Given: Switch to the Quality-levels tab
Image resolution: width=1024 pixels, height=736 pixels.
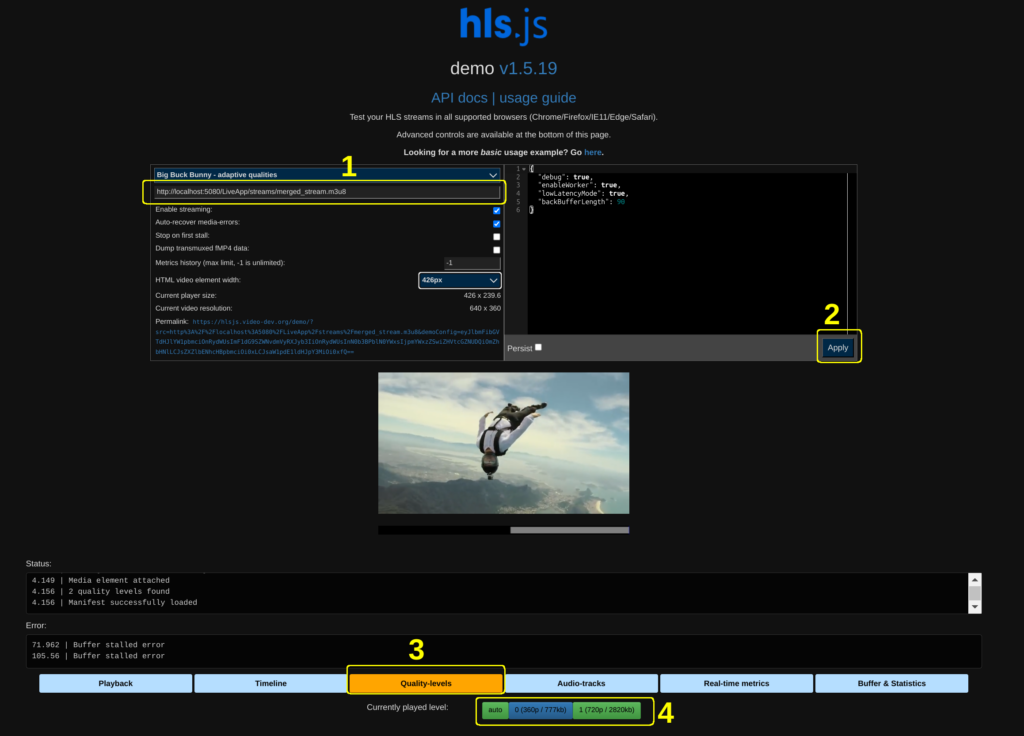Looking at the screenshot, I should [x=426, y=683].
